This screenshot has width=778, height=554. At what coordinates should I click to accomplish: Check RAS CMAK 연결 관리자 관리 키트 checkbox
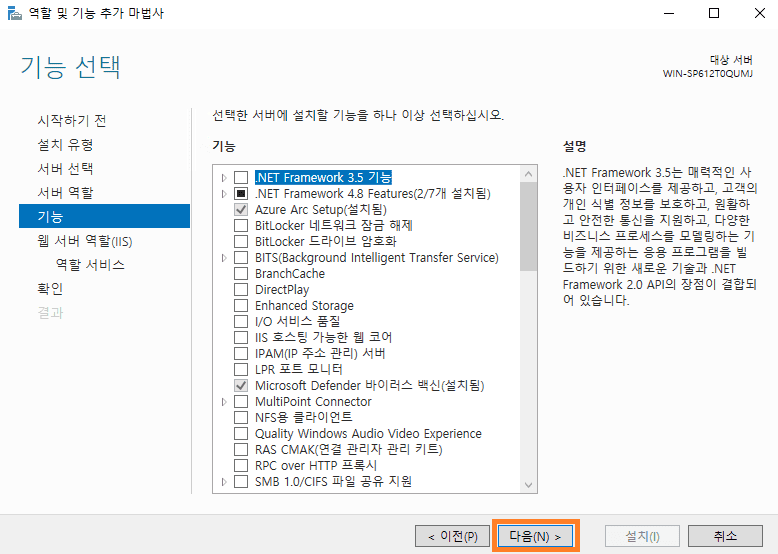241,449
